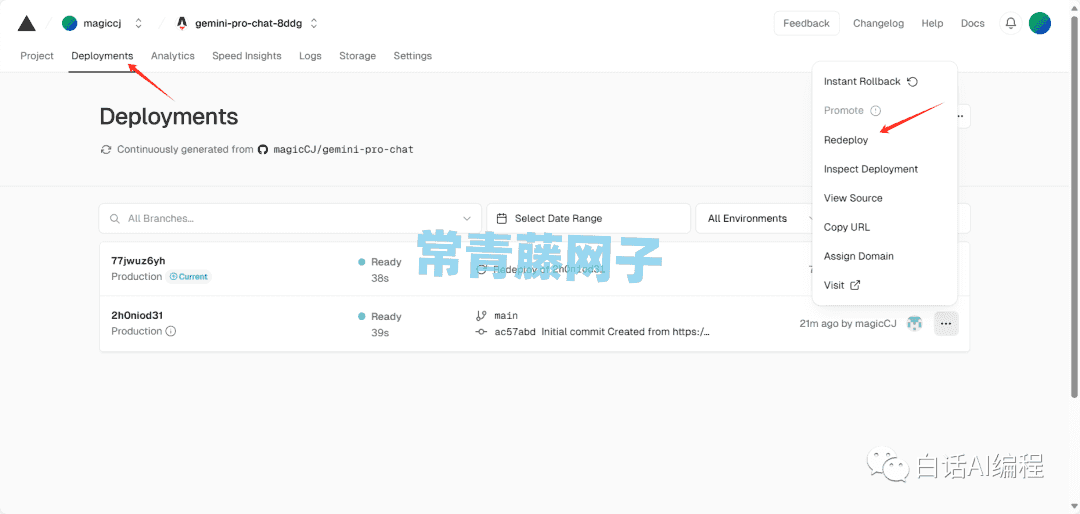Click the GitHub icon beside the repository name
Image resolution: width=1080 pixels, height=514 pixels.
click(262, 150)
